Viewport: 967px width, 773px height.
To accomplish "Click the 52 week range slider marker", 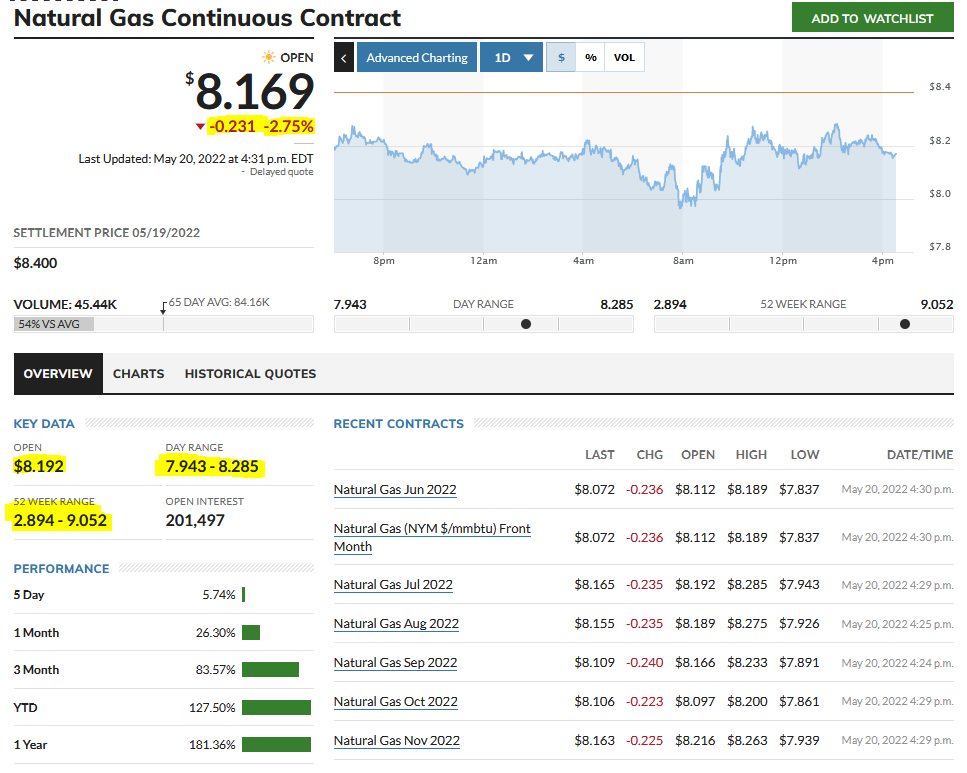I will [905, 324].
